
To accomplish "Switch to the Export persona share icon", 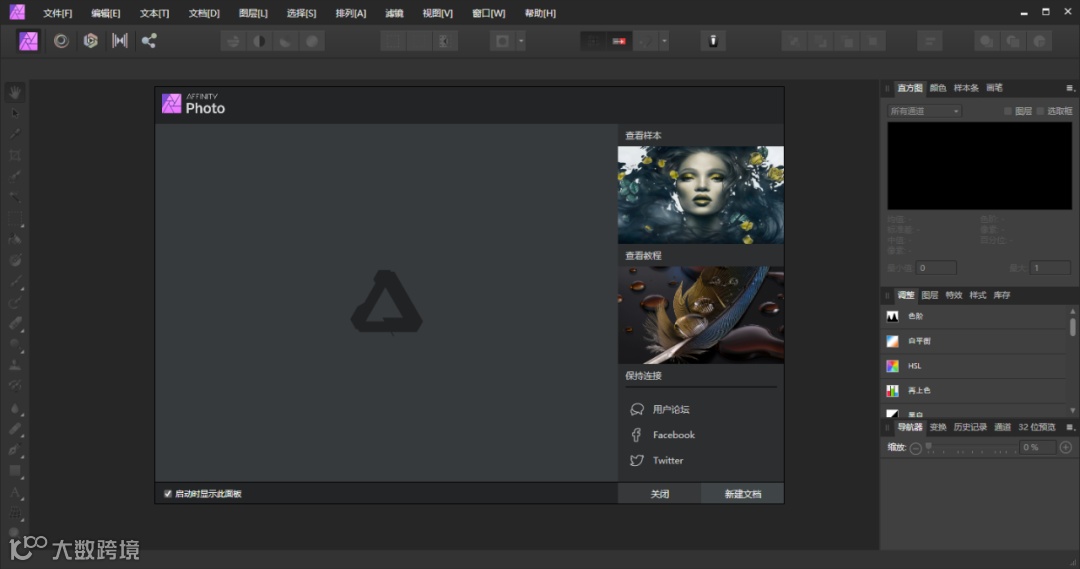I will (x=149, y=41).
